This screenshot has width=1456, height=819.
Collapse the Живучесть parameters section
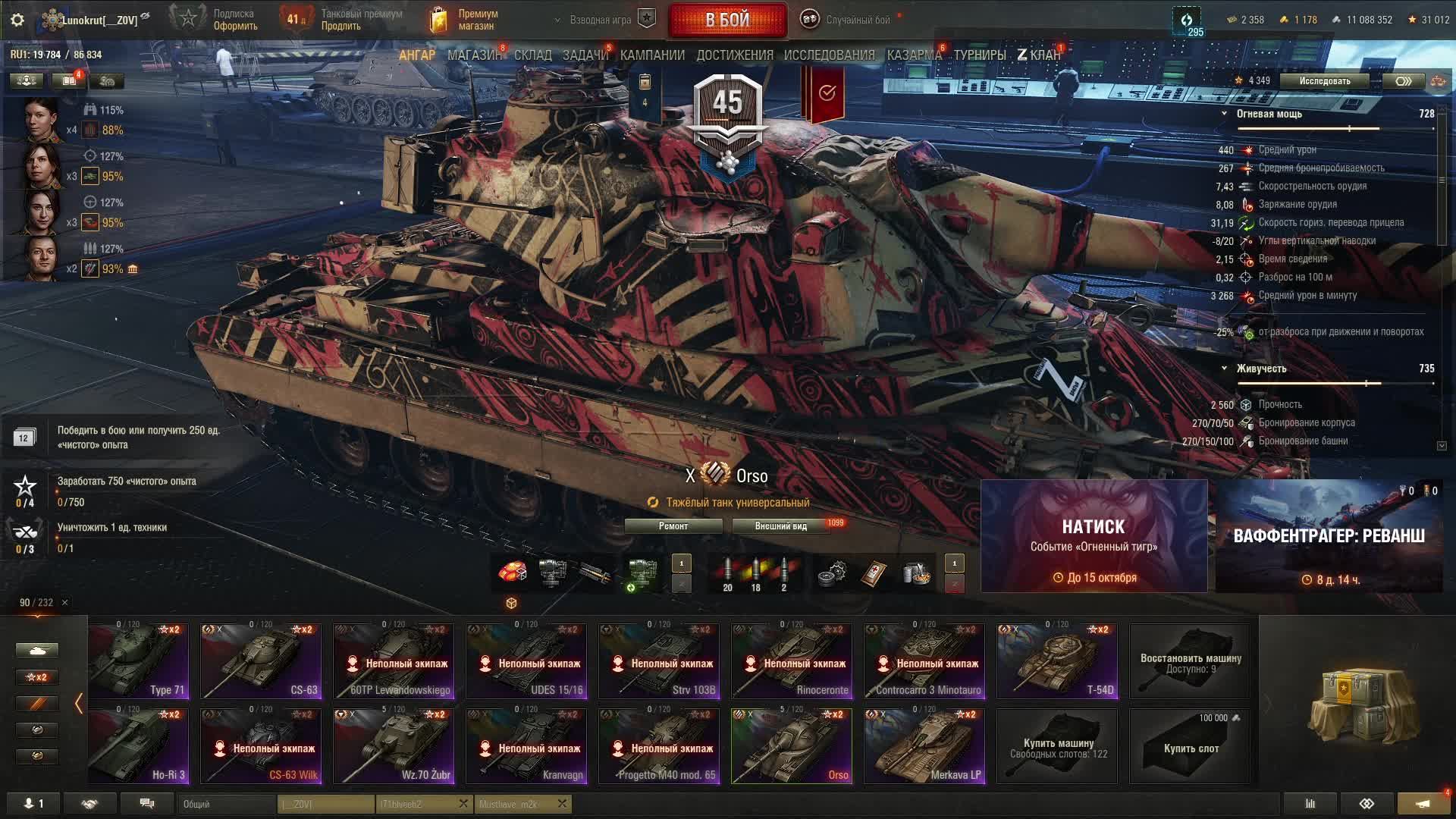(x=1224, y=369)
